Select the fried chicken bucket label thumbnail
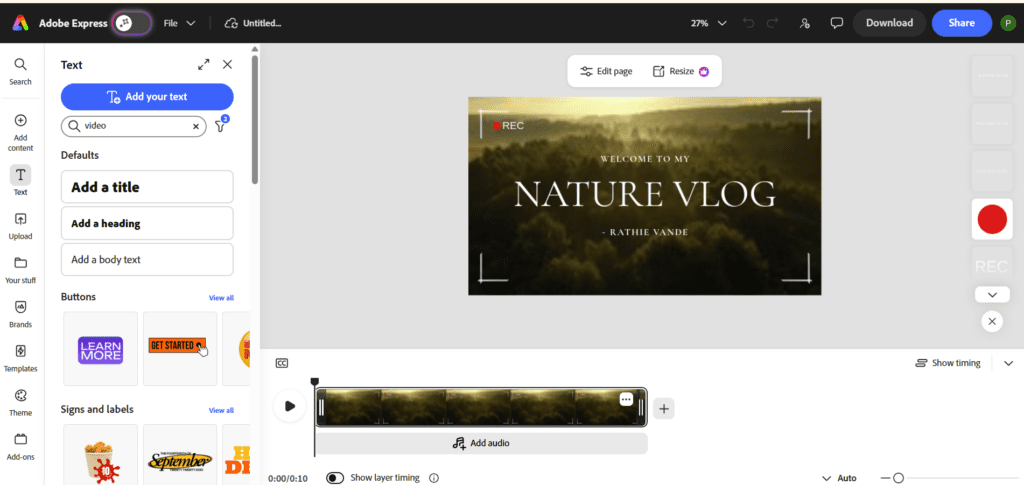Screen dimensions: 1024x485 coord(100,454)
